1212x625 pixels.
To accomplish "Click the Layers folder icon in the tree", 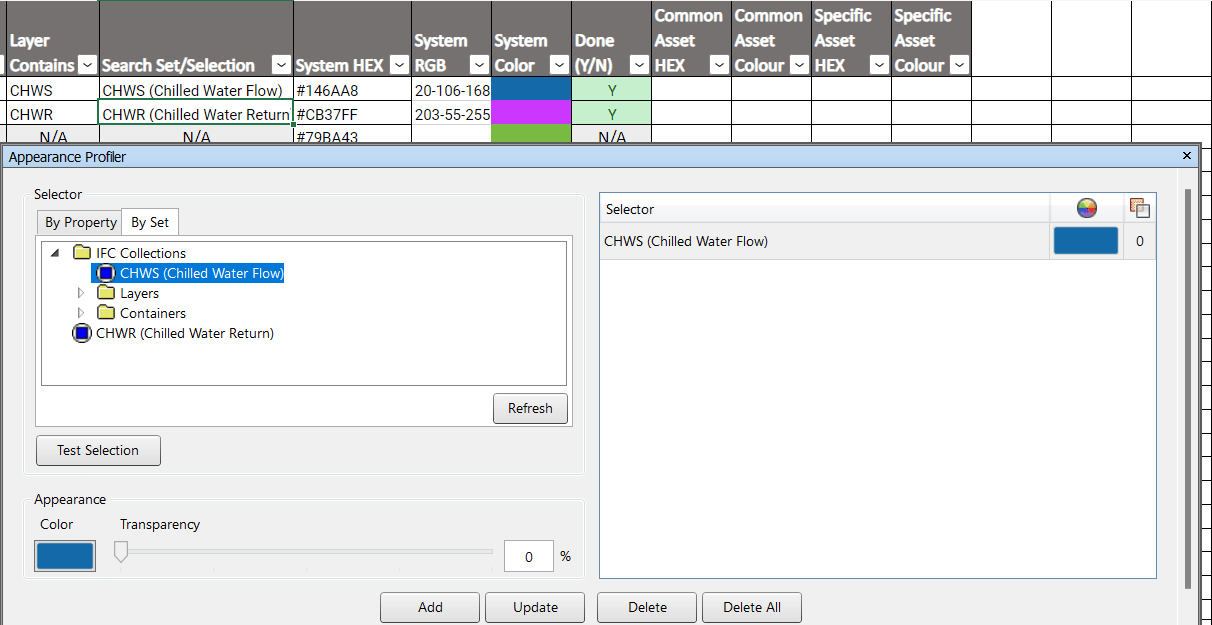I will tap(107, 292).
